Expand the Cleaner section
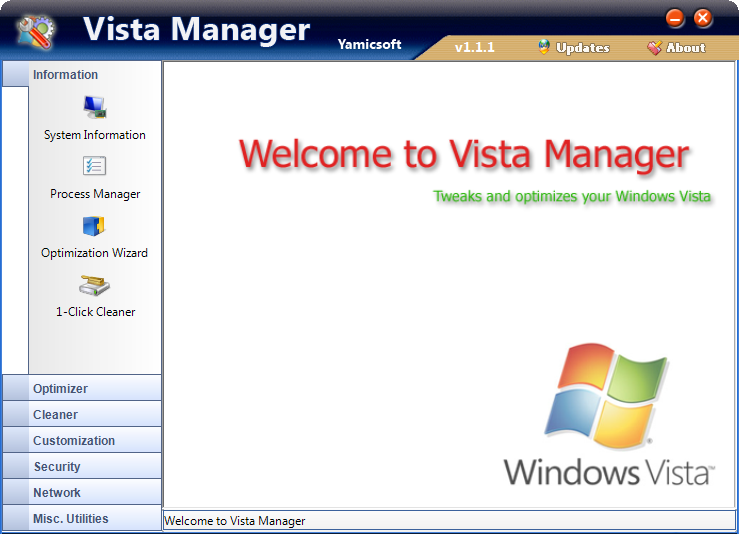739x534 pixels. coord(82,414)
